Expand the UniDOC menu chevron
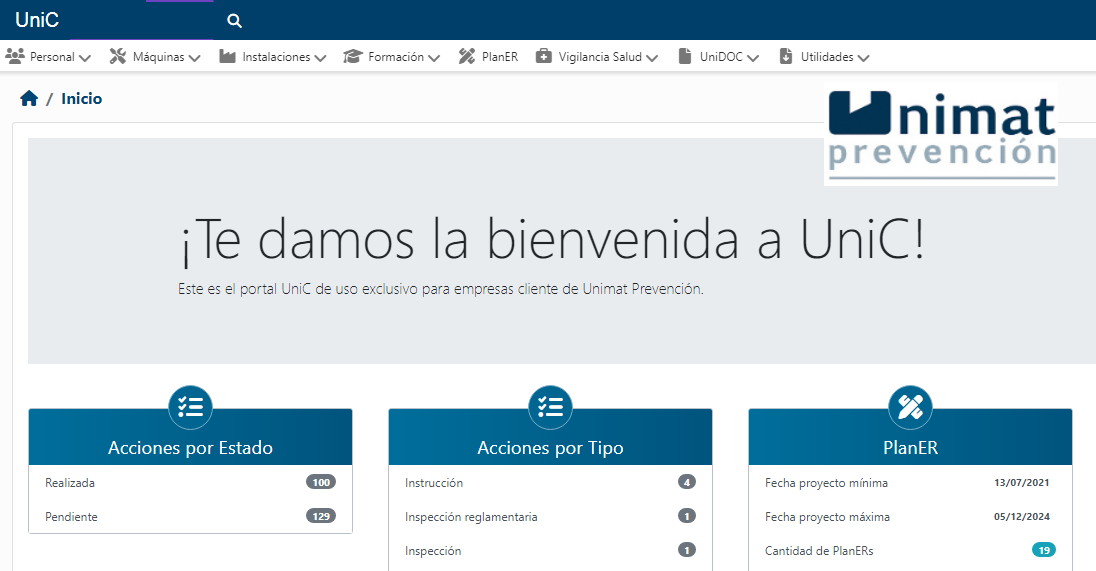1096x571 pixels. point(753,58)
